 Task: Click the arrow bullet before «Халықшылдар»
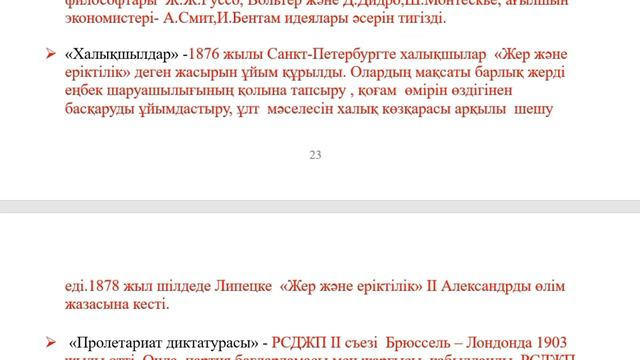point(51,53)
